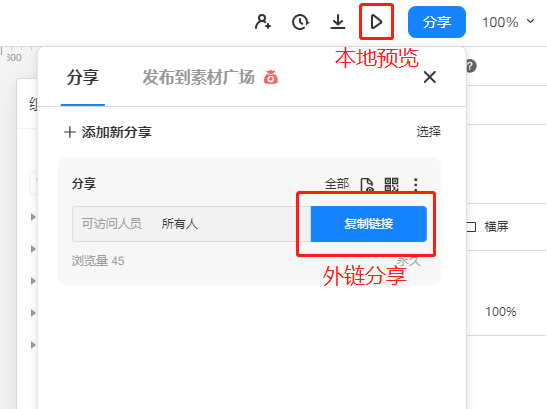Click the 选择 link
The image size is (547, 409).
pyautogui.click(x=428, y=132)
